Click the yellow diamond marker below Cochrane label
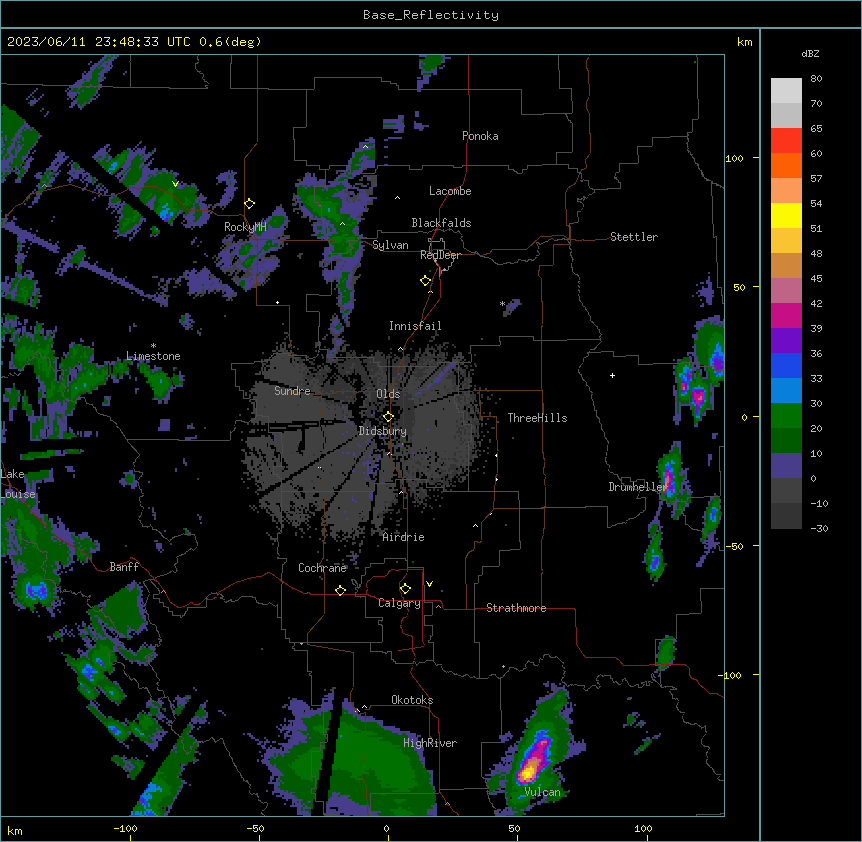Image resolution: width=862 pixels, height=842 pixels. point(340,591)
